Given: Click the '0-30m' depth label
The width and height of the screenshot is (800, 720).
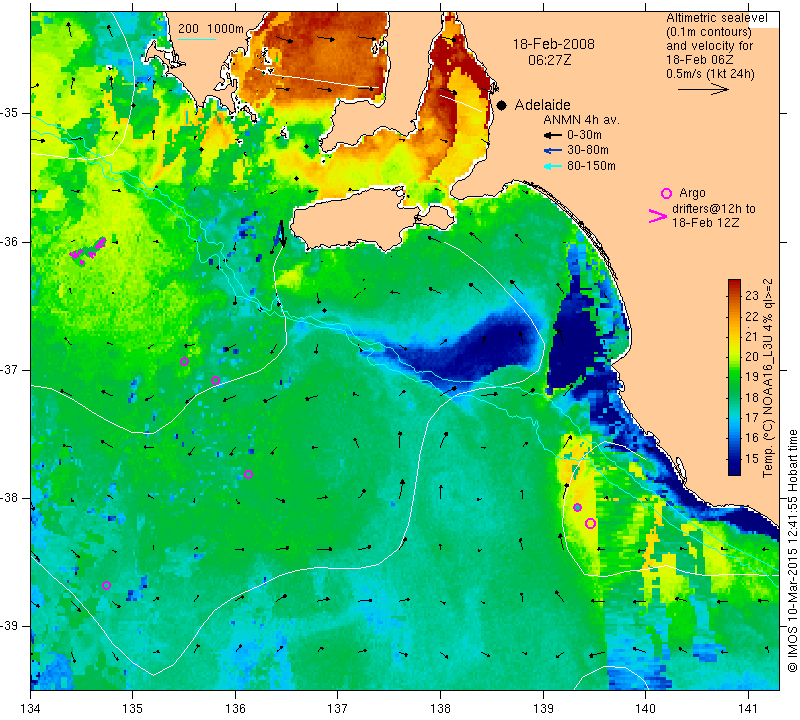Looking at the screenshot, I should click(584, 135).
